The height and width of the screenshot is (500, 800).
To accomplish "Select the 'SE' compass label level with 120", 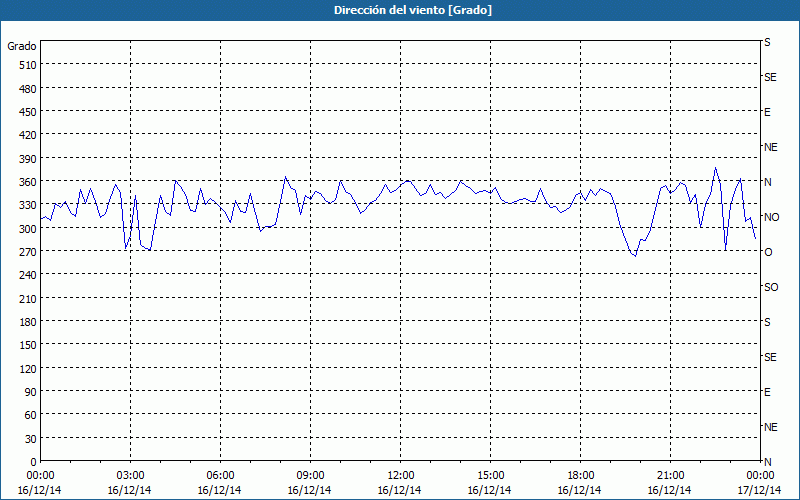I will [x=770, y=357].
